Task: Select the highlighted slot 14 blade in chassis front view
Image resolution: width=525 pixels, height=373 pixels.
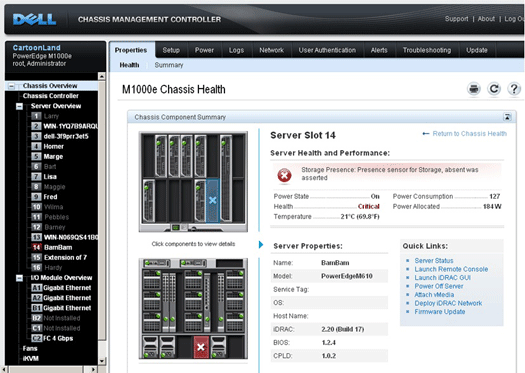Action: 213,201
